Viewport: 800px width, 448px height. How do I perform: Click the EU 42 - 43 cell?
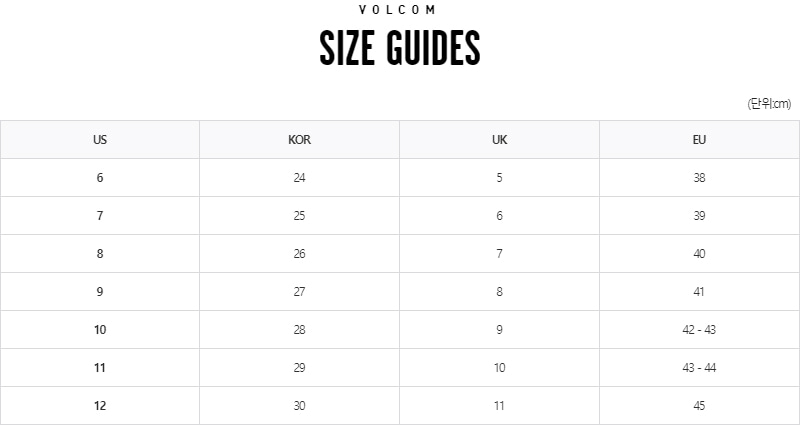(x=699, y=330)
